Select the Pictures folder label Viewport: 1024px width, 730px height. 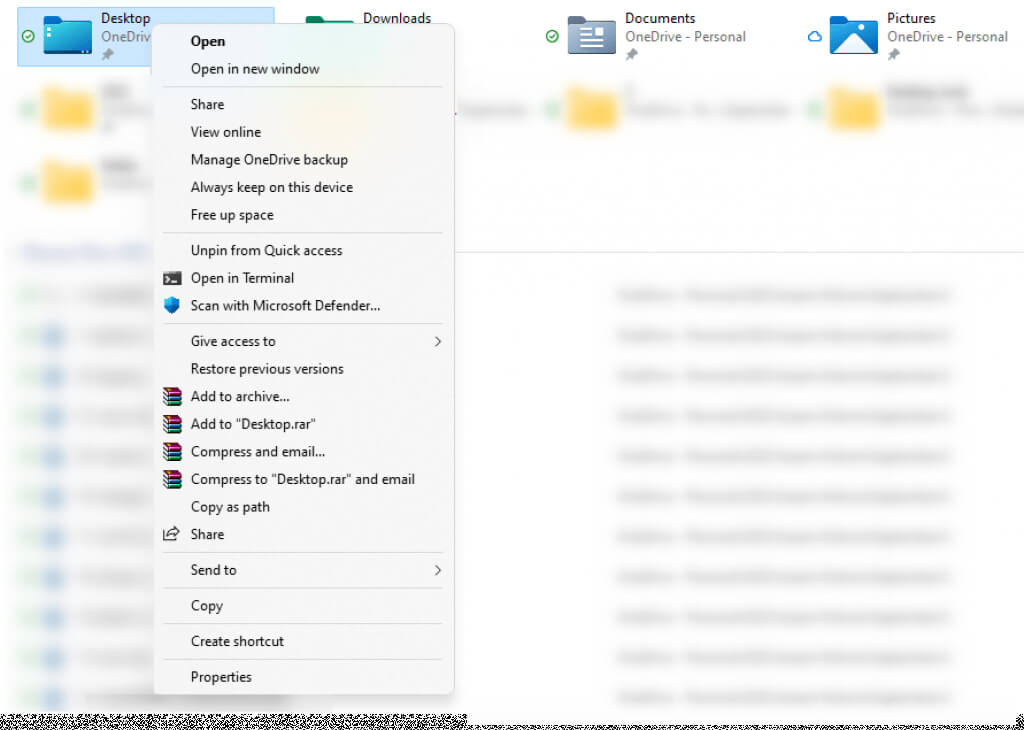pos(911,18)
